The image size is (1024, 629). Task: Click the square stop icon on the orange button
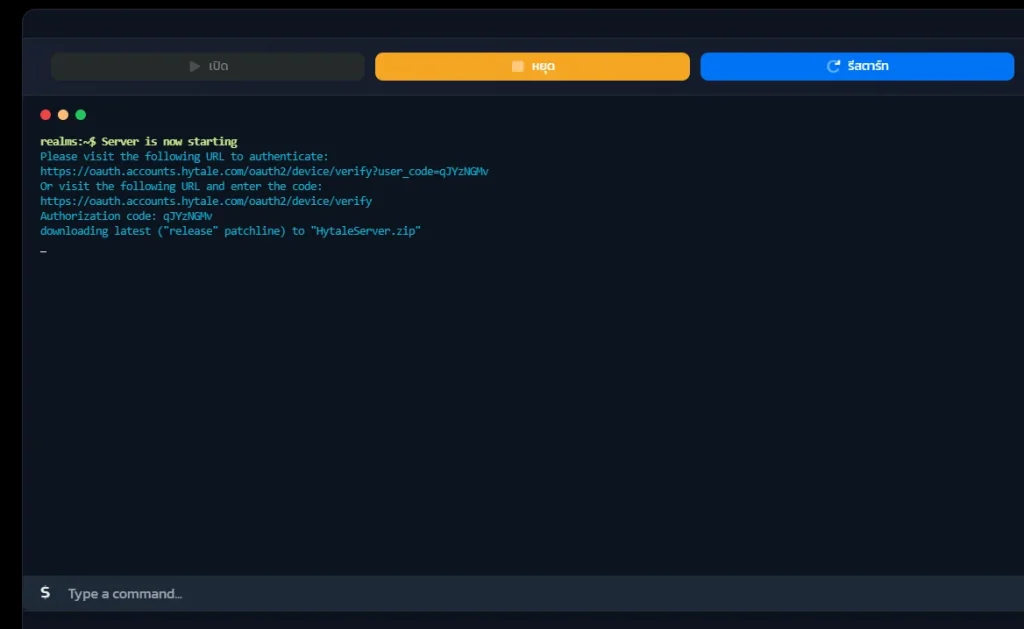(x=517, y=67)
